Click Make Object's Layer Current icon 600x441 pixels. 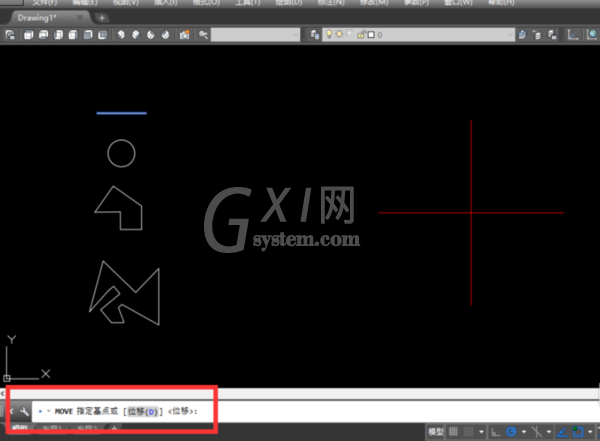[522, 35]
